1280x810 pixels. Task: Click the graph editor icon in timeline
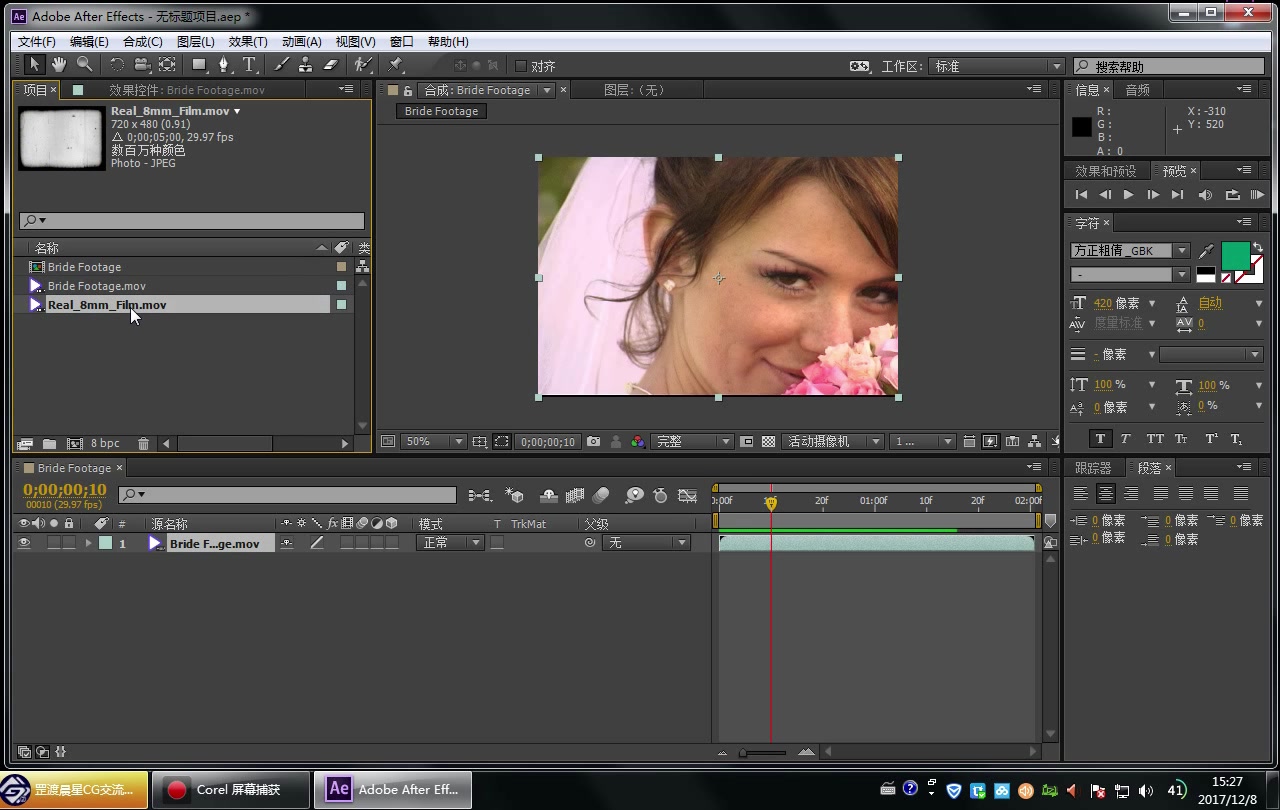688,495
